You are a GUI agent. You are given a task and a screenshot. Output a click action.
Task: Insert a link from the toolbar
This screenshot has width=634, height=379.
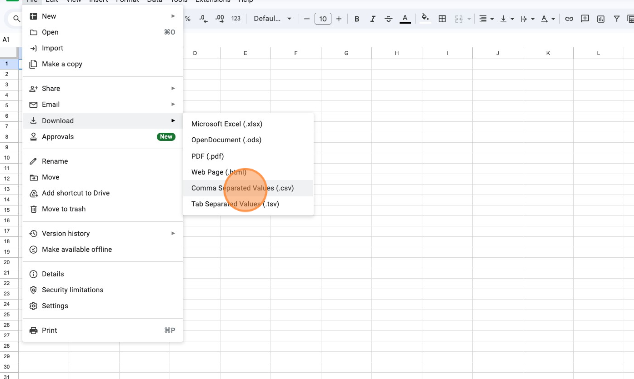tap(569, 19)
